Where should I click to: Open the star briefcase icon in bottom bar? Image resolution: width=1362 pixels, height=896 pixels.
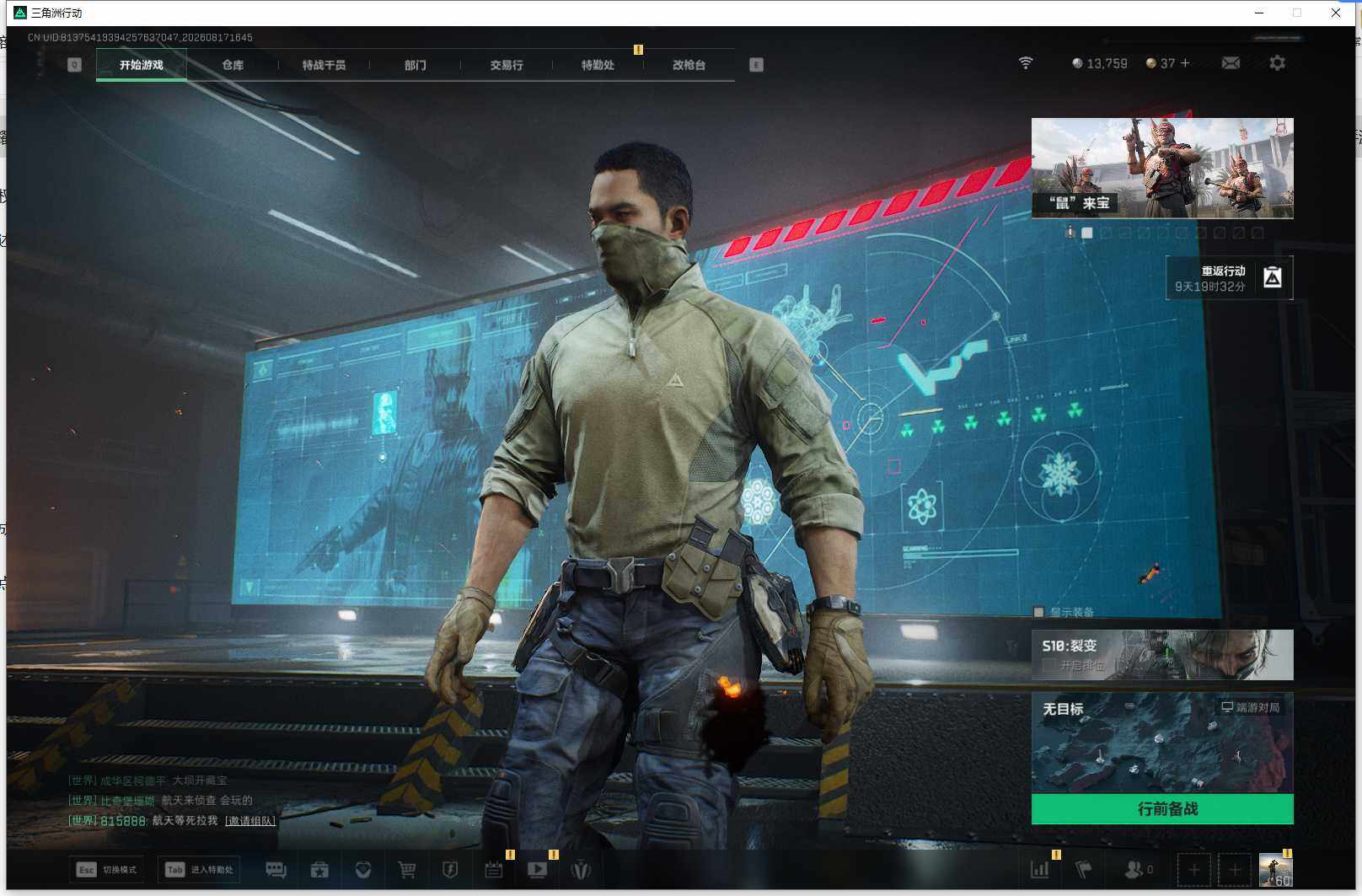tap(319, 870)
